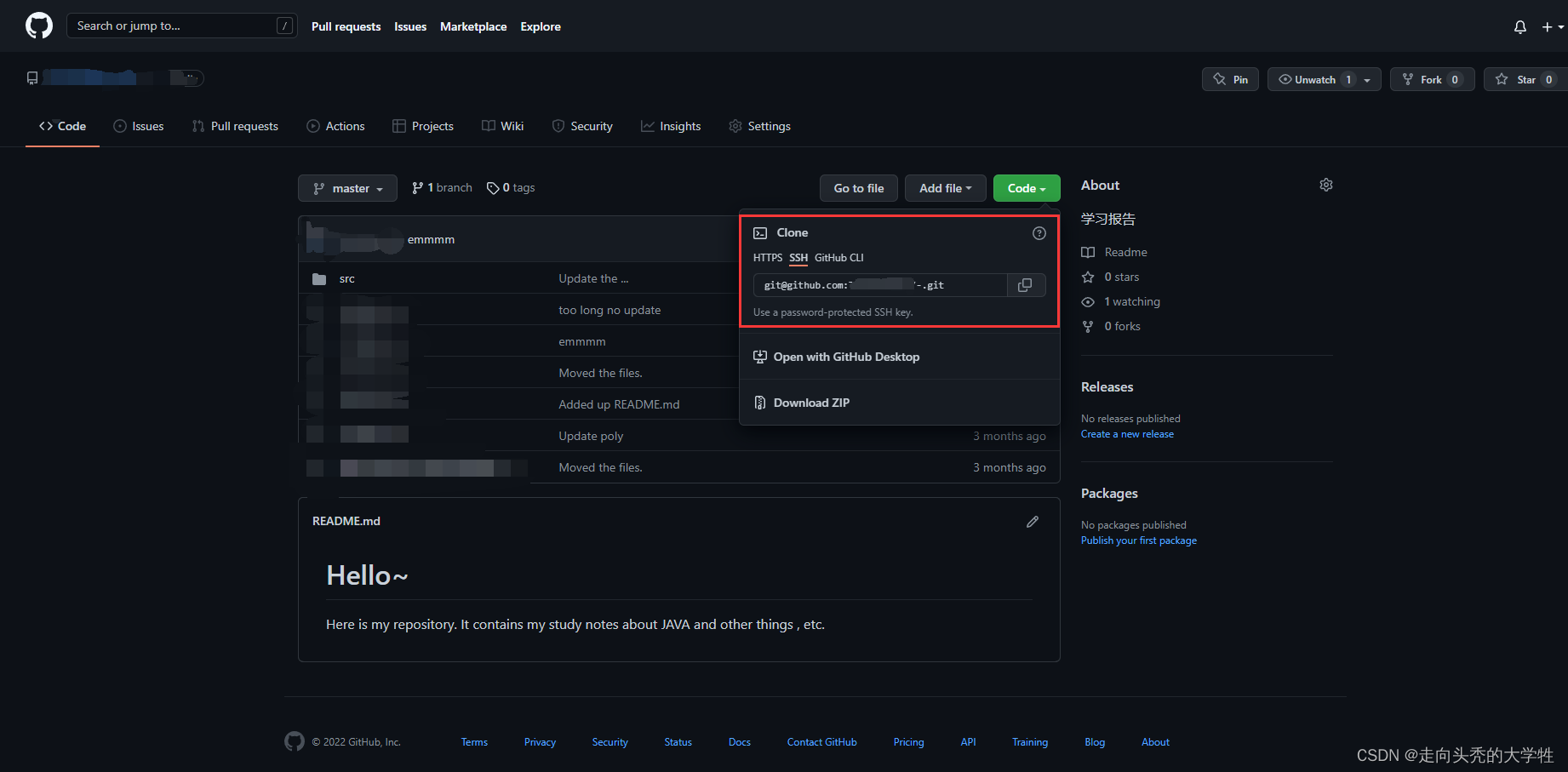This screenshot has height=772, width=1568.
Task: Focus the Search or jump to field
Action: coord(182,26)
